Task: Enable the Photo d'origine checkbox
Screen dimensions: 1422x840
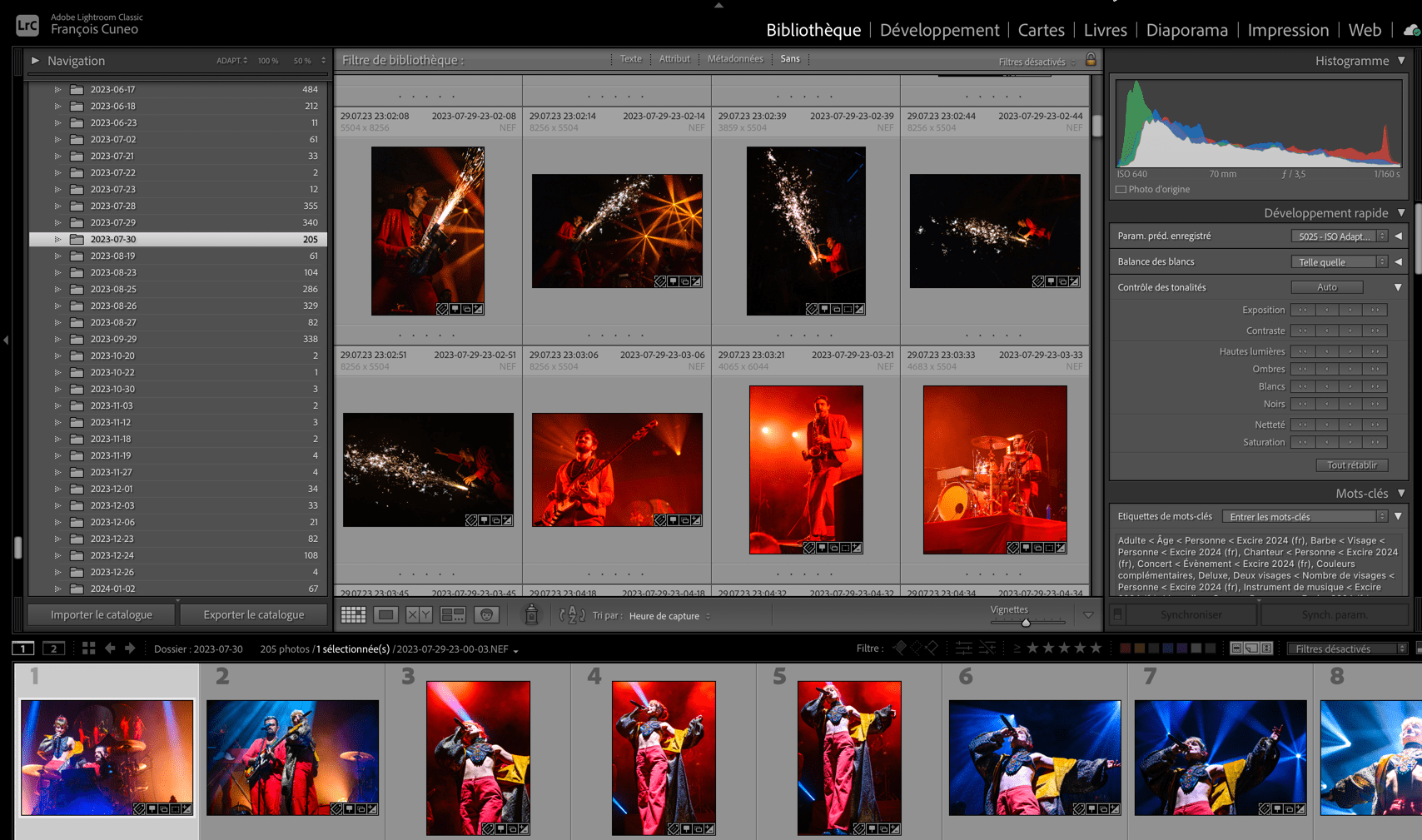Action: tap(1121, 190)
